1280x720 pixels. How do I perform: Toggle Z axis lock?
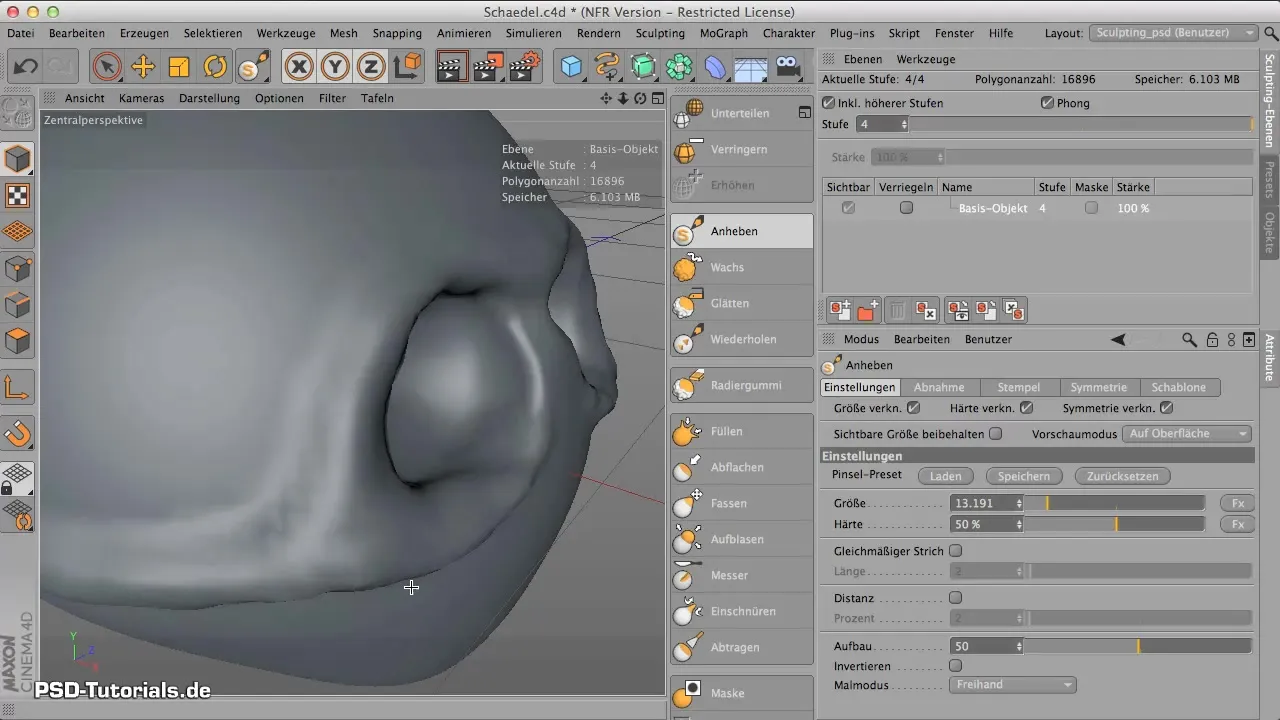coord(371,67)
